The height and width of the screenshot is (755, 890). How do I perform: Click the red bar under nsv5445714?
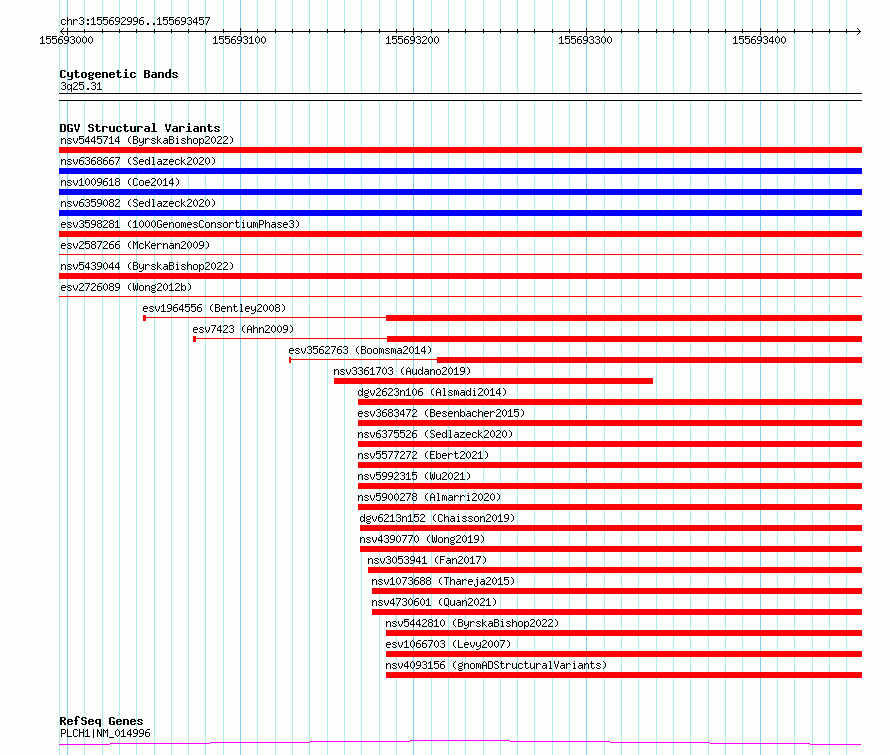pos(460,150)
